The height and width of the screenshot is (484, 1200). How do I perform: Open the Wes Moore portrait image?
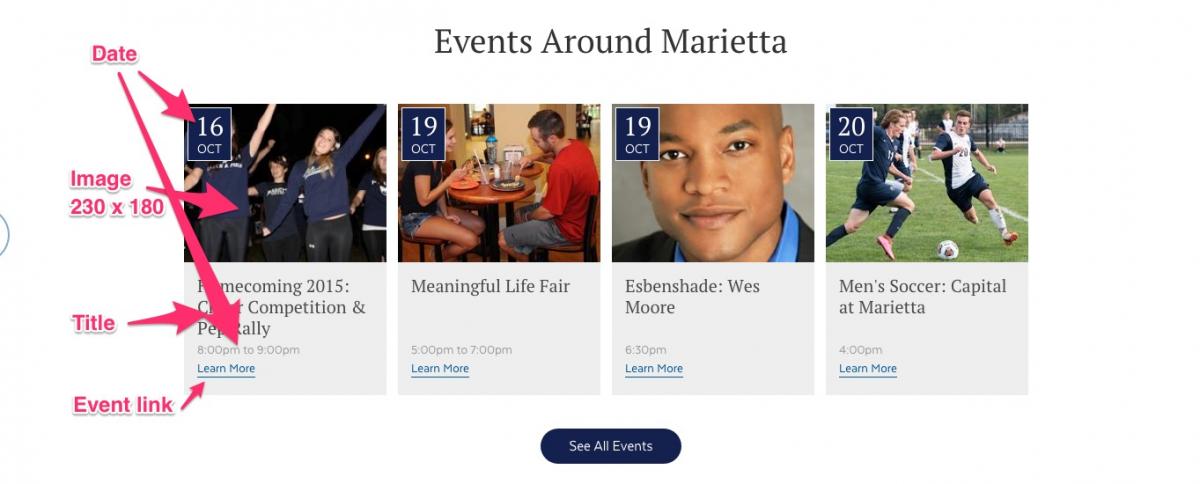[713, 183]
